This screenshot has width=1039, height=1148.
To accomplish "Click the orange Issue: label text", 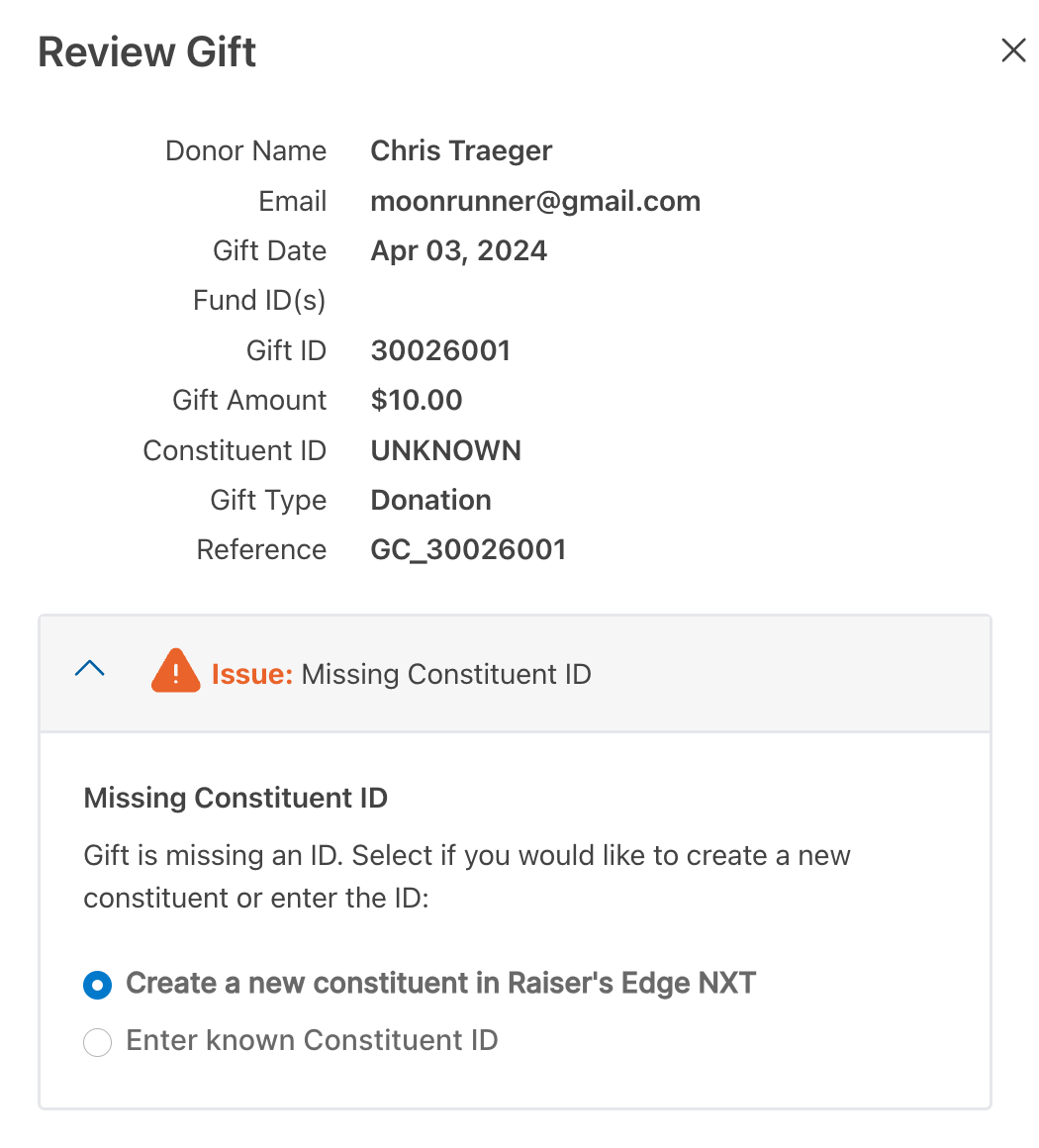I will tap(252, 674).
